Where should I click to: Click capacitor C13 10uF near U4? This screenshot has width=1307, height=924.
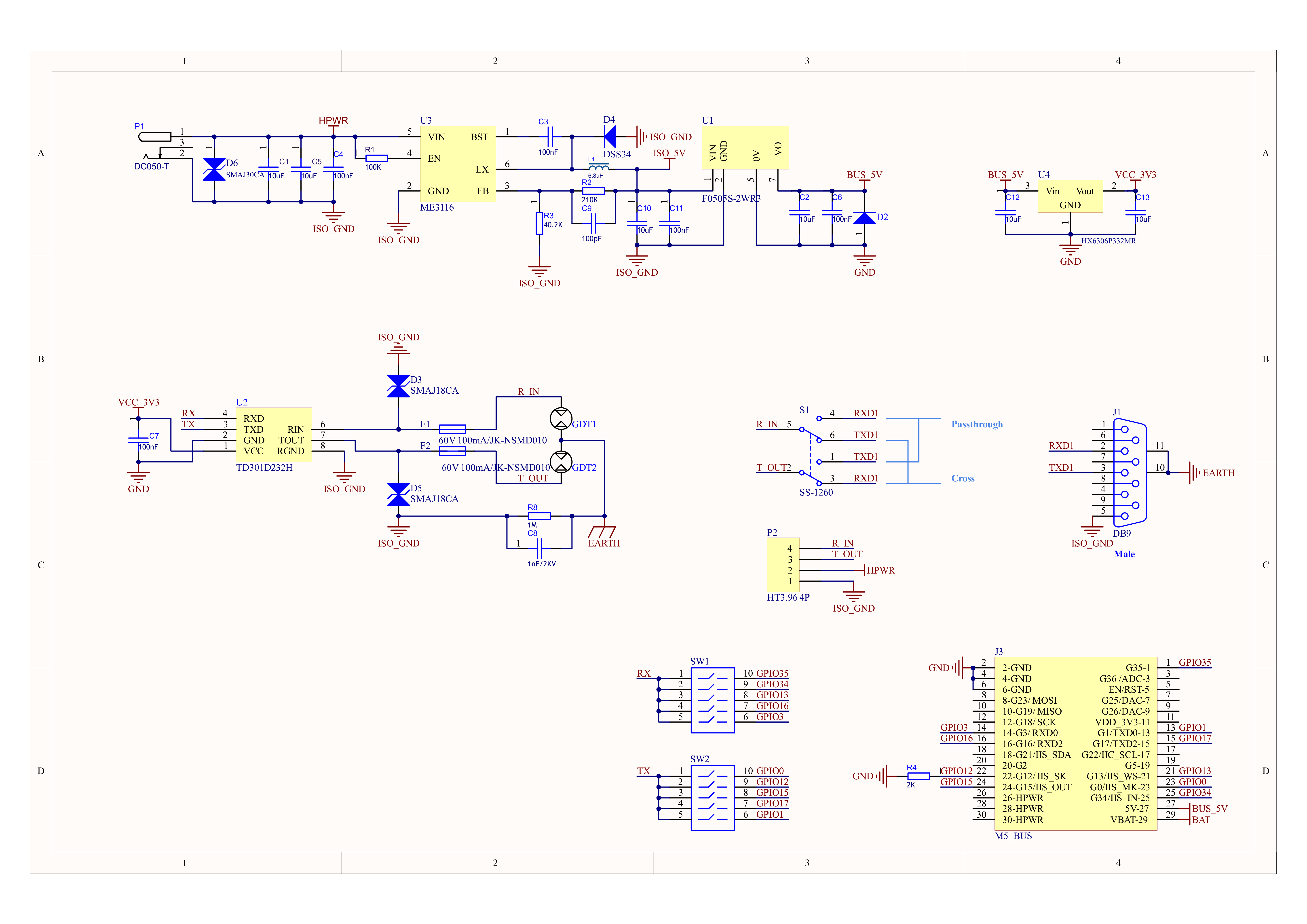tap(1135, 212)
